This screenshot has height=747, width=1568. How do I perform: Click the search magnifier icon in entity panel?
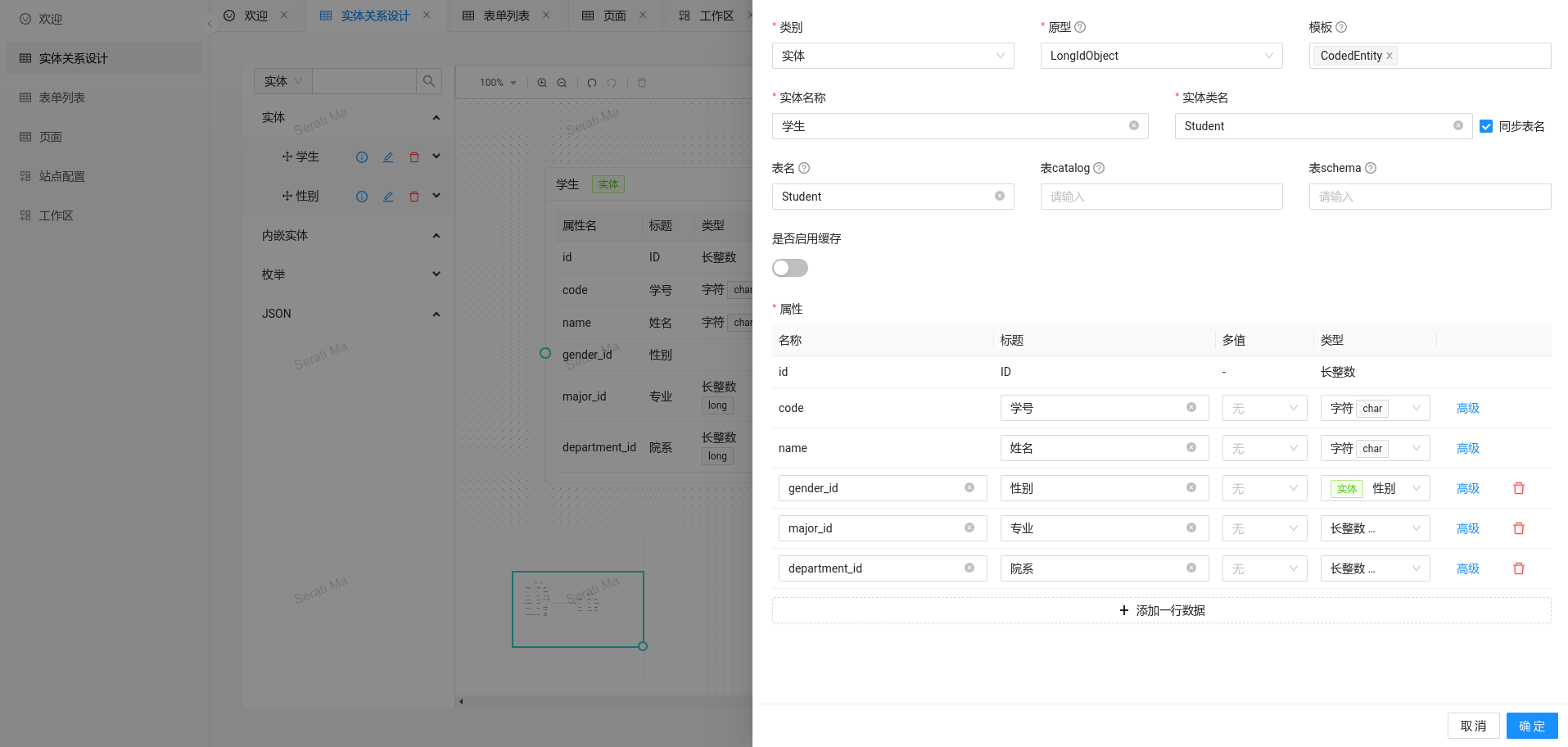[x=429, y=81]
